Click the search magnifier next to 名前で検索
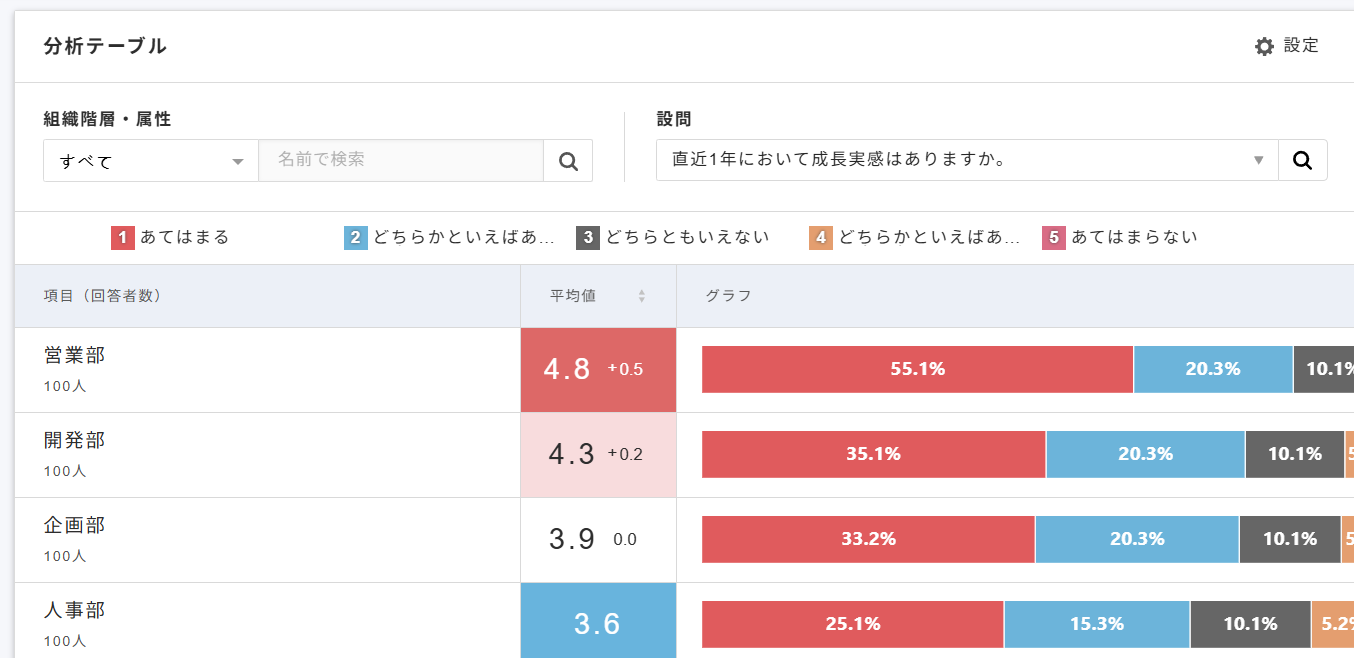1354x658 pixels. tap(568, 160)
